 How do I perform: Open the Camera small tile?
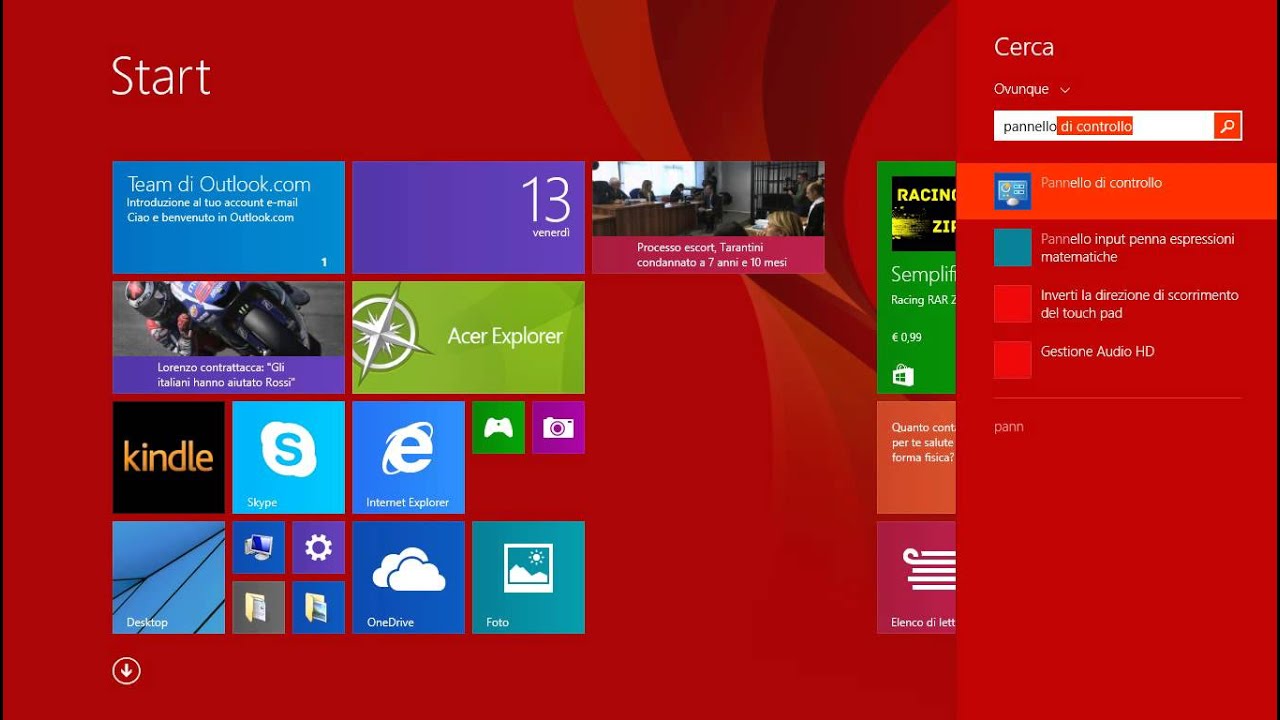pyautogui.click(x=558, y=428)
